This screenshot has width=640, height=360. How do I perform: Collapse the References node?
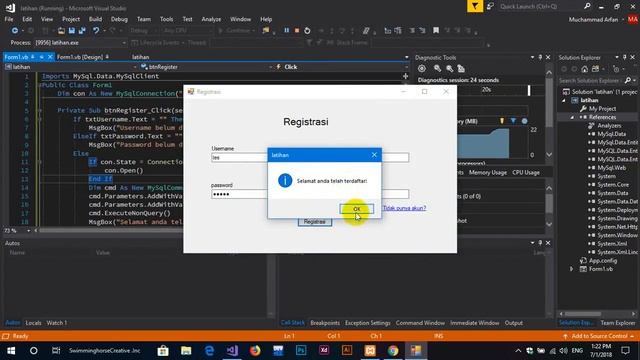pos(572,117)
